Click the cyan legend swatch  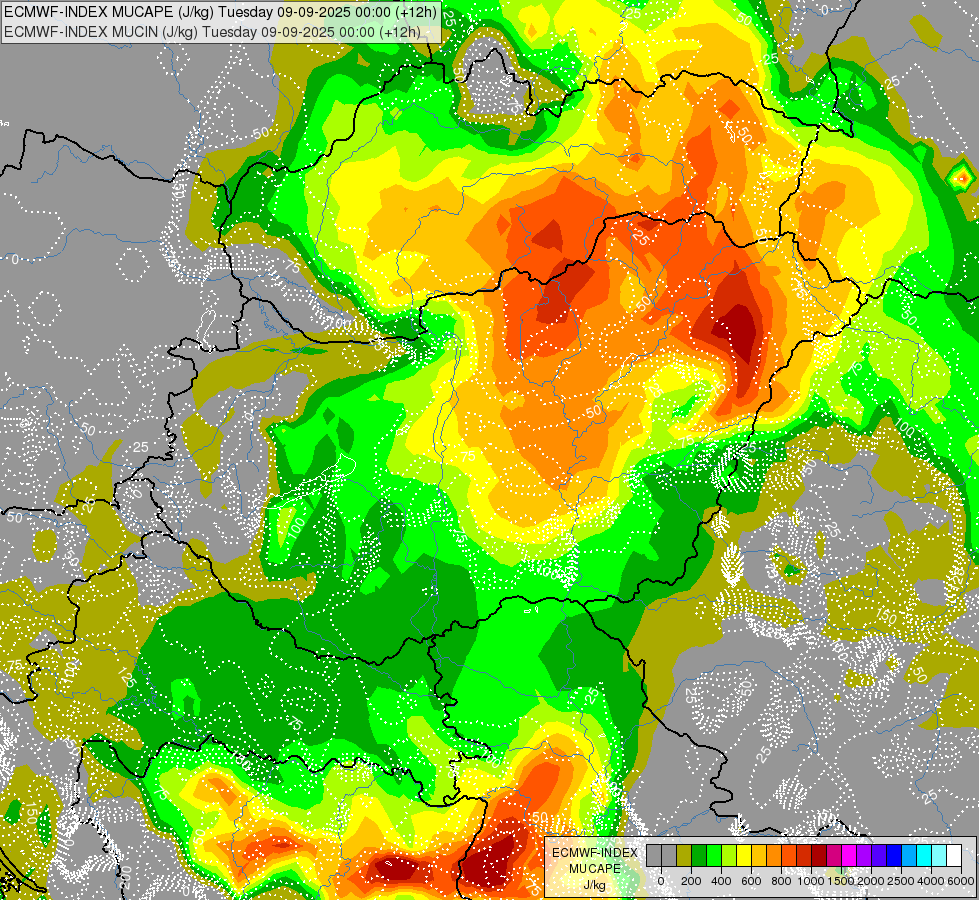tap(924, 855)
